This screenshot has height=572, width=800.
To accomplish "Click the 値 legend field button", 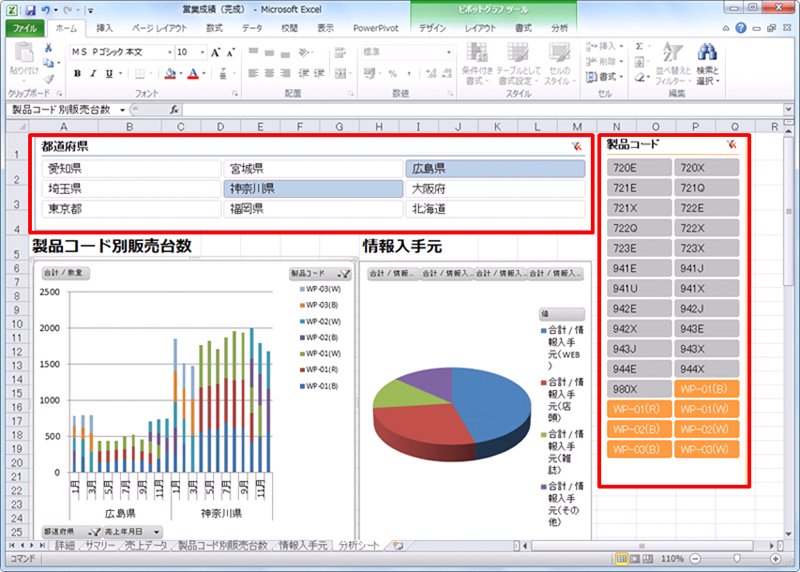I will 561,314.
